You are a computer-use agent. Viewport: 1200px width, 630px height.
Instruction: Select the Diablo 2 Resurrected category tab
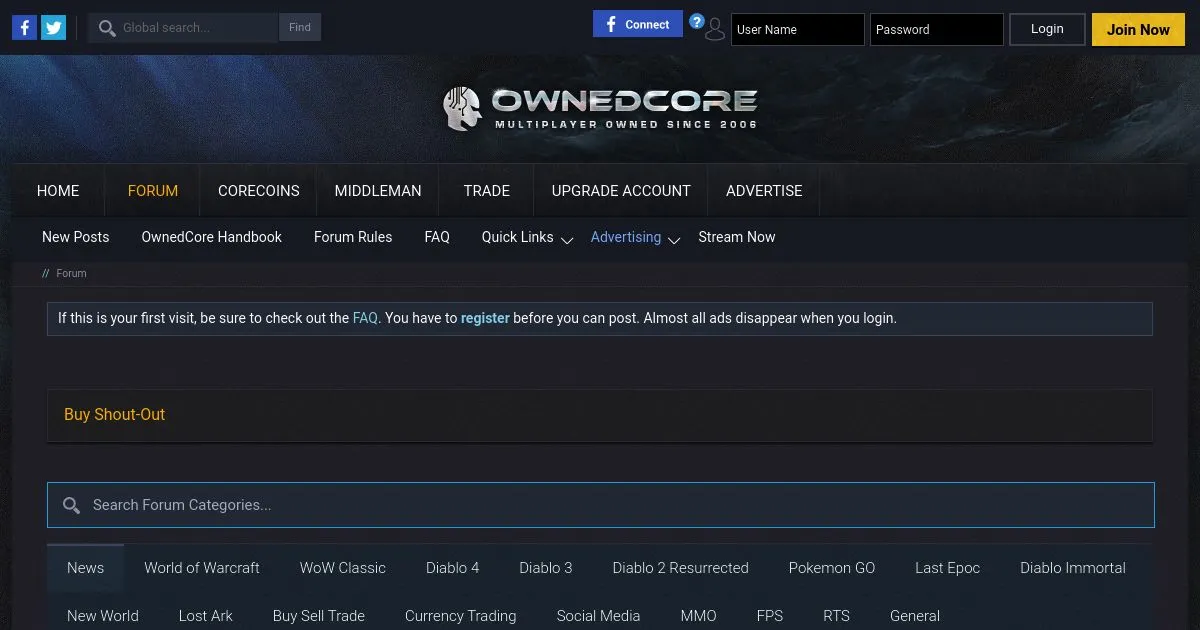[x=681, y=568]
